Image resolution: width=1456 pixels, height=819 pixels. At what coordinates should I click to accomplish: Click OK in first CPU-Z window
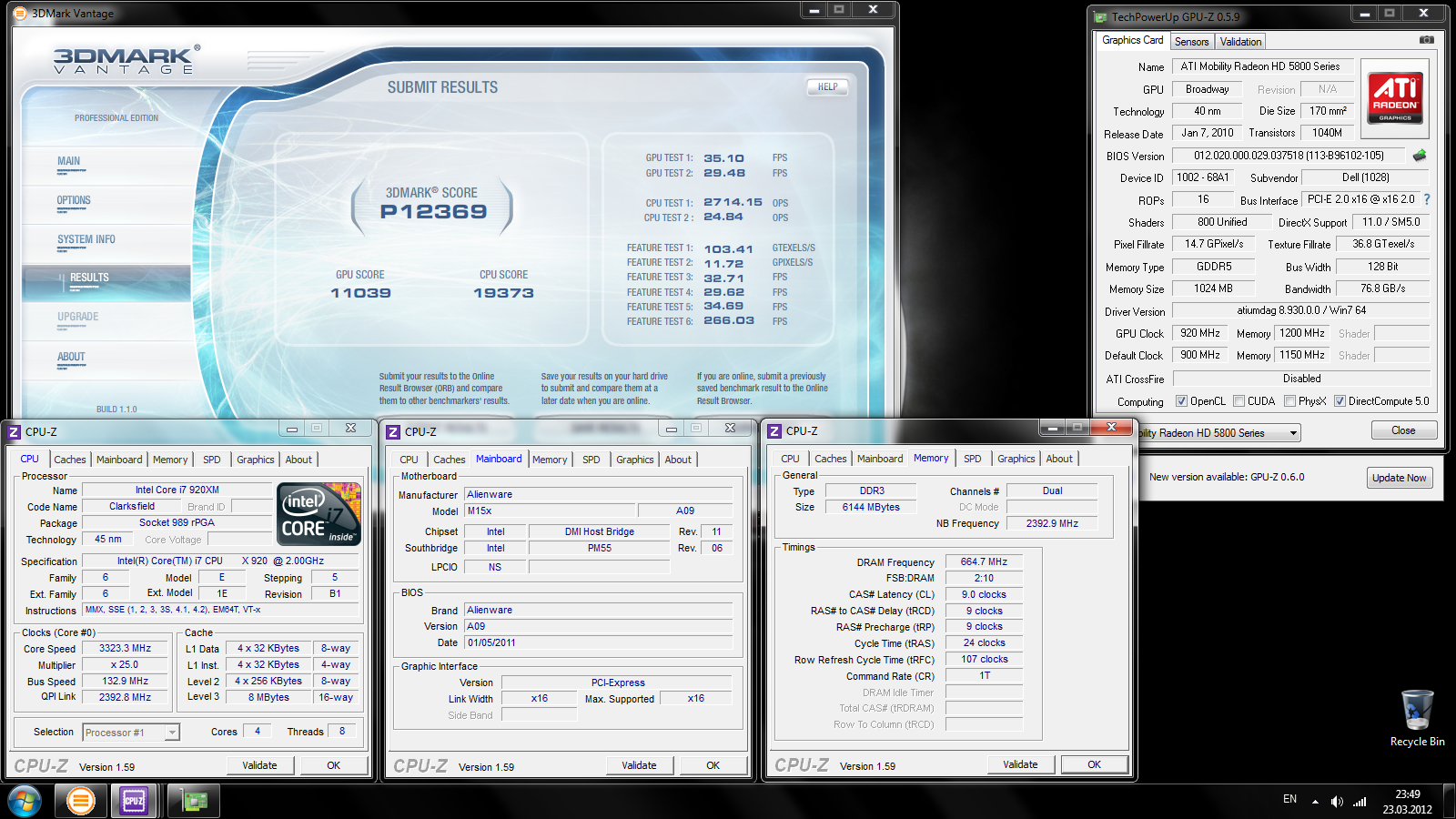click(x=333, y=765)
